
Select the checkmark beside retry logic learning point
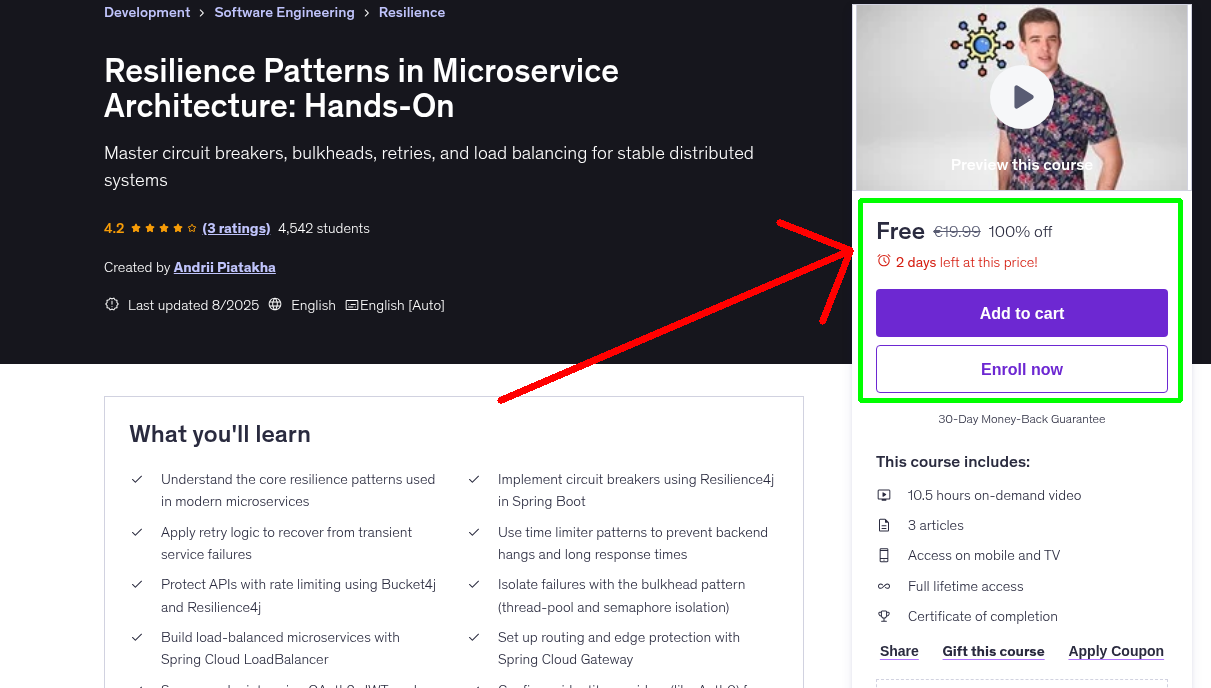[137, 532]
